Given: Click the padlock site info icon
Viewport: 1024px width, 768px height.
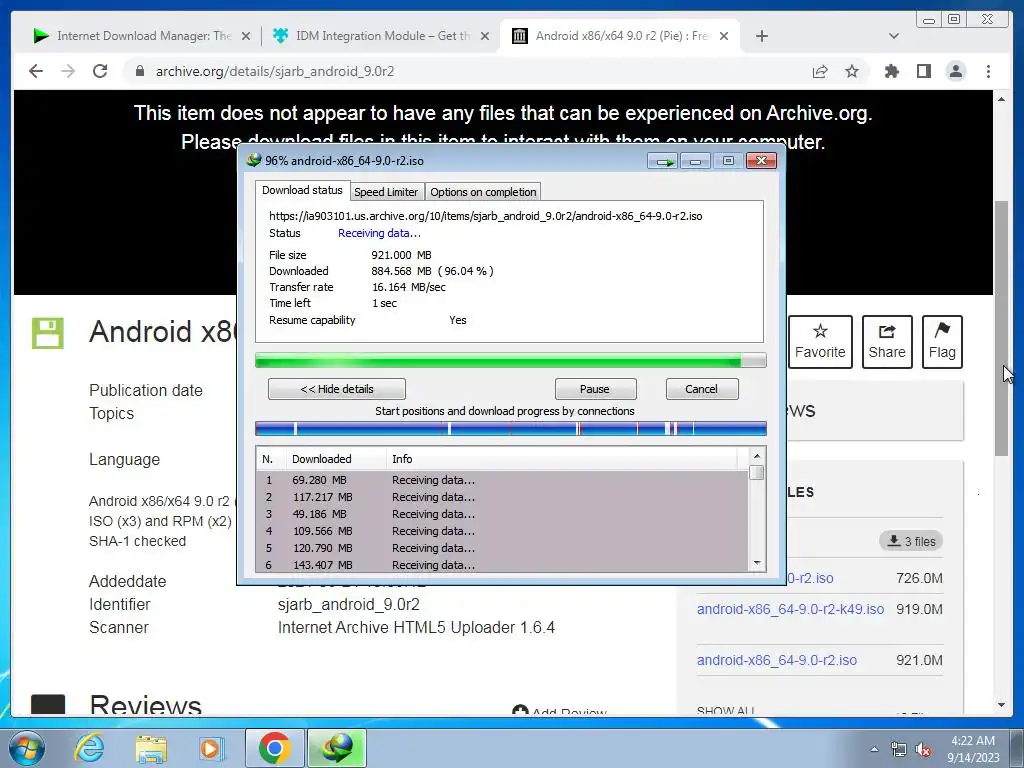Looking at the screenshot, I should tap(139, 71).
